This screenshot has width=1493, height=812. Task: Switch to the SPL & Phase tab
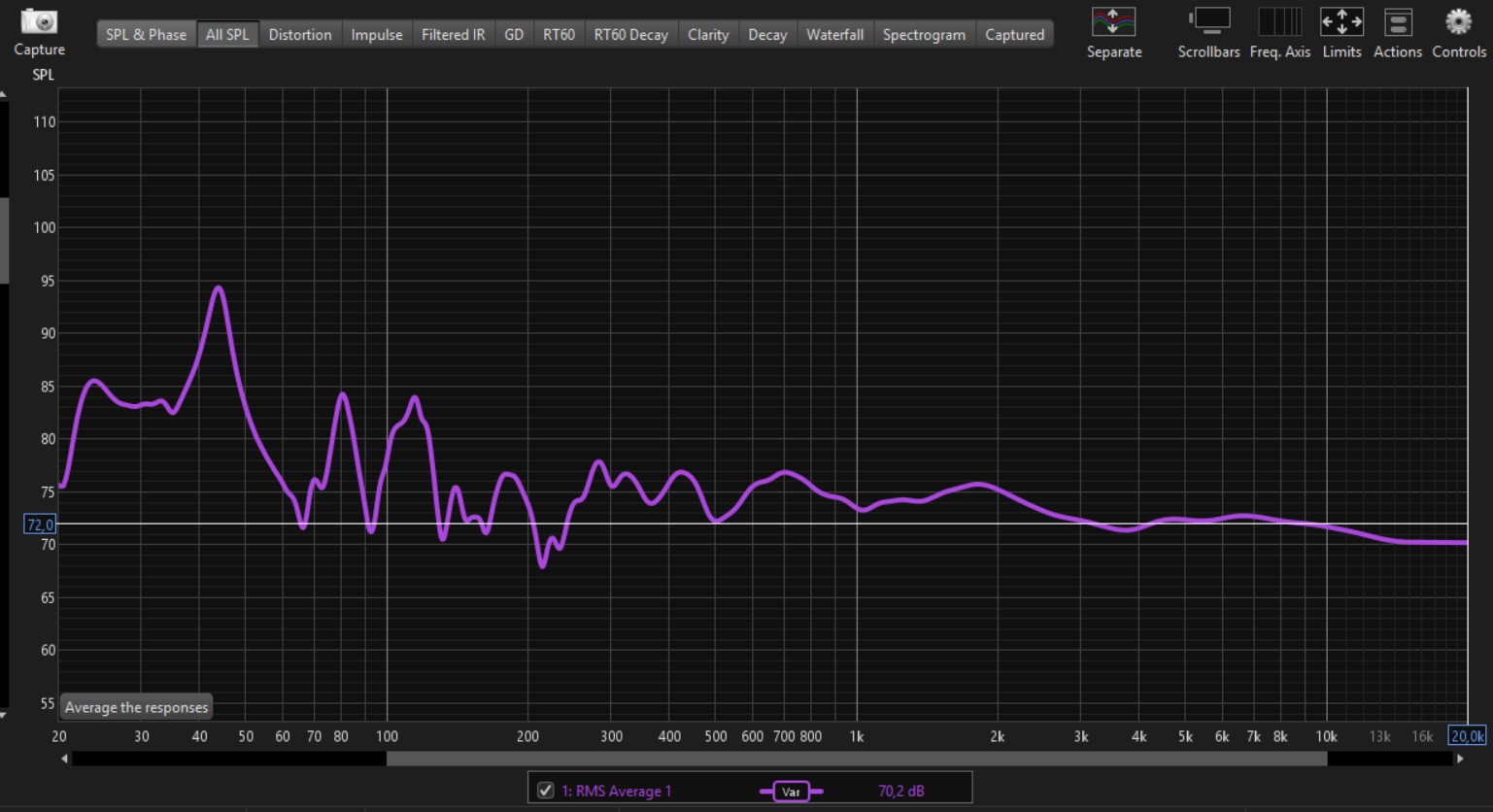click(x=146, y=35)
